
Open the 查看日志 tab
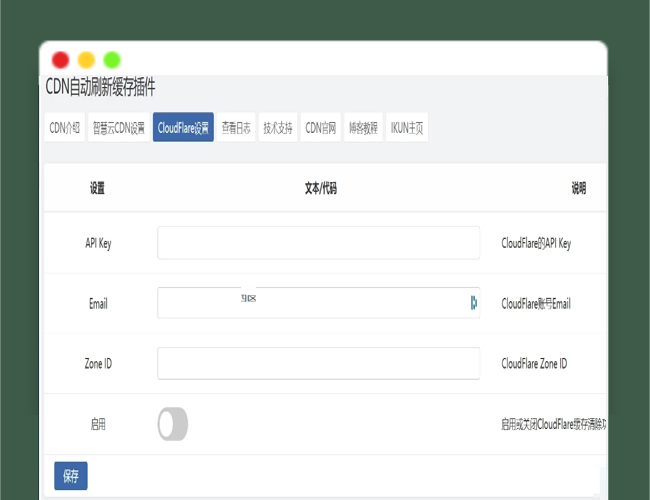[x=236, y=127]
